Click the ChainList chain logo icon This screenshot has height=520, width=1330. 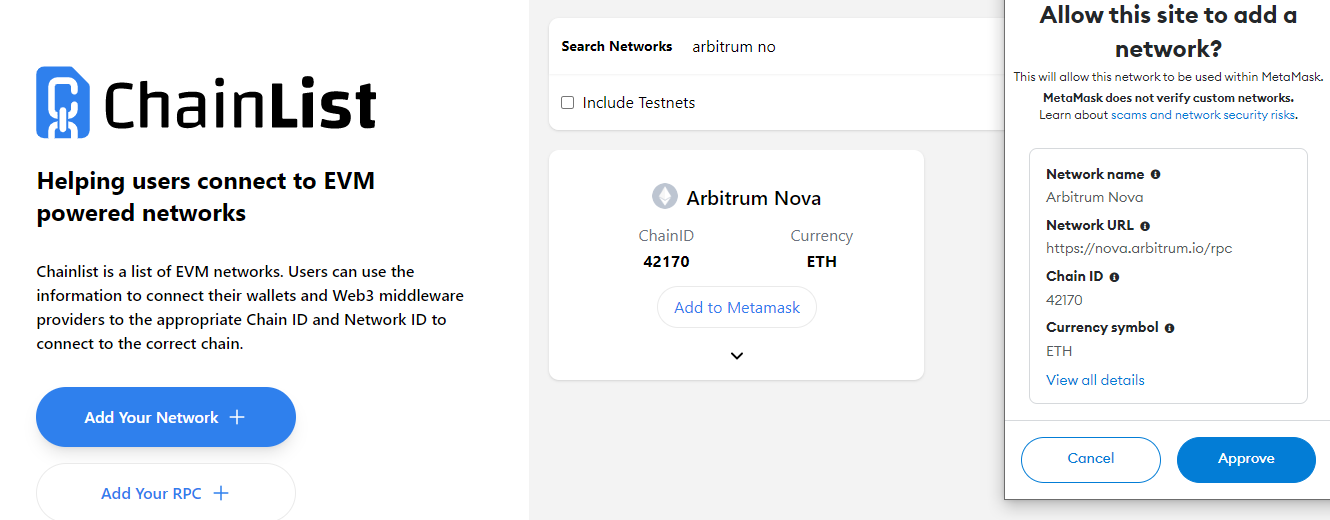tap(63, 102)
